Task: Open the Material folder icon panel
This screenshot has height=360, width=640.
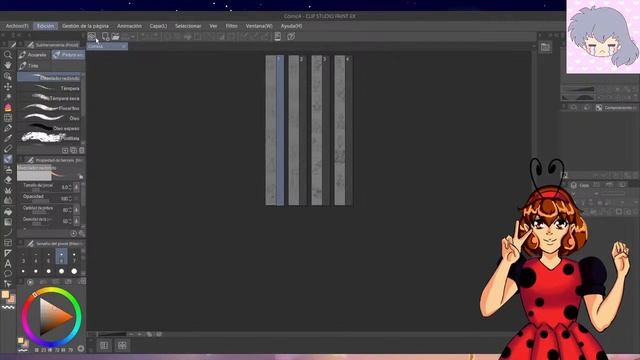Action: pos(545,47)
